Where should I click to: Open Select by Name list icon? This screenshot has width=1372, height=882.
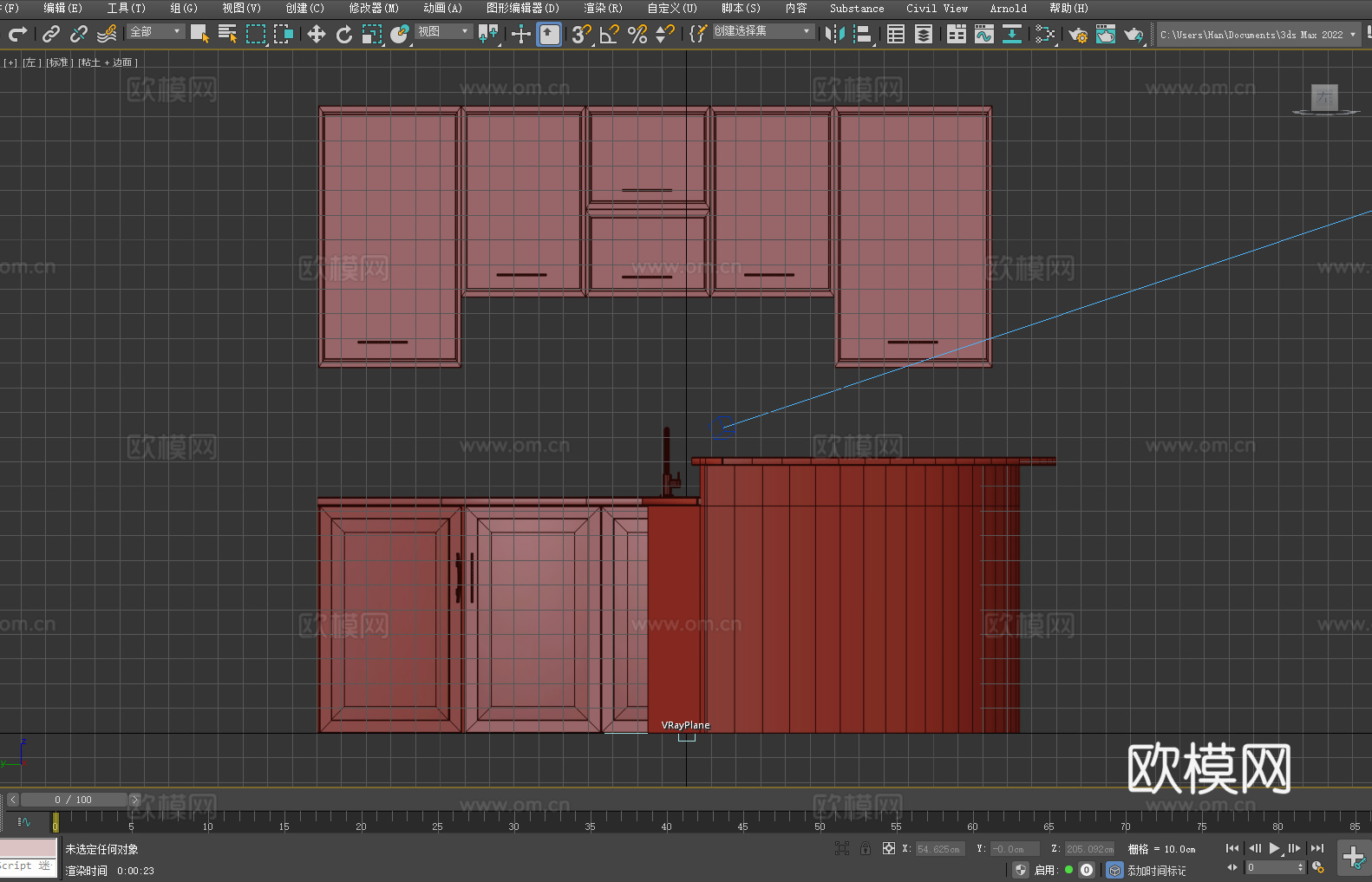coord(227,34)
